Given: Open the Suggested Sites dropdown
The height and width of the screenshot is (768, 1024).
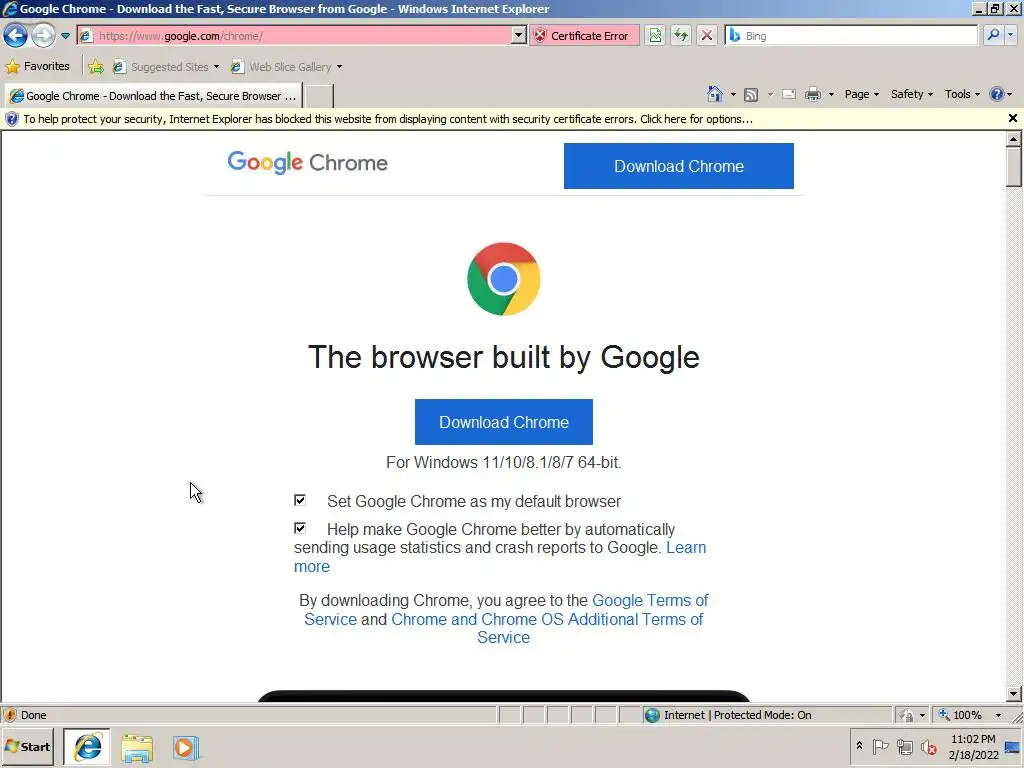Looking at the screenshot, I should click(x=166, y=67).
